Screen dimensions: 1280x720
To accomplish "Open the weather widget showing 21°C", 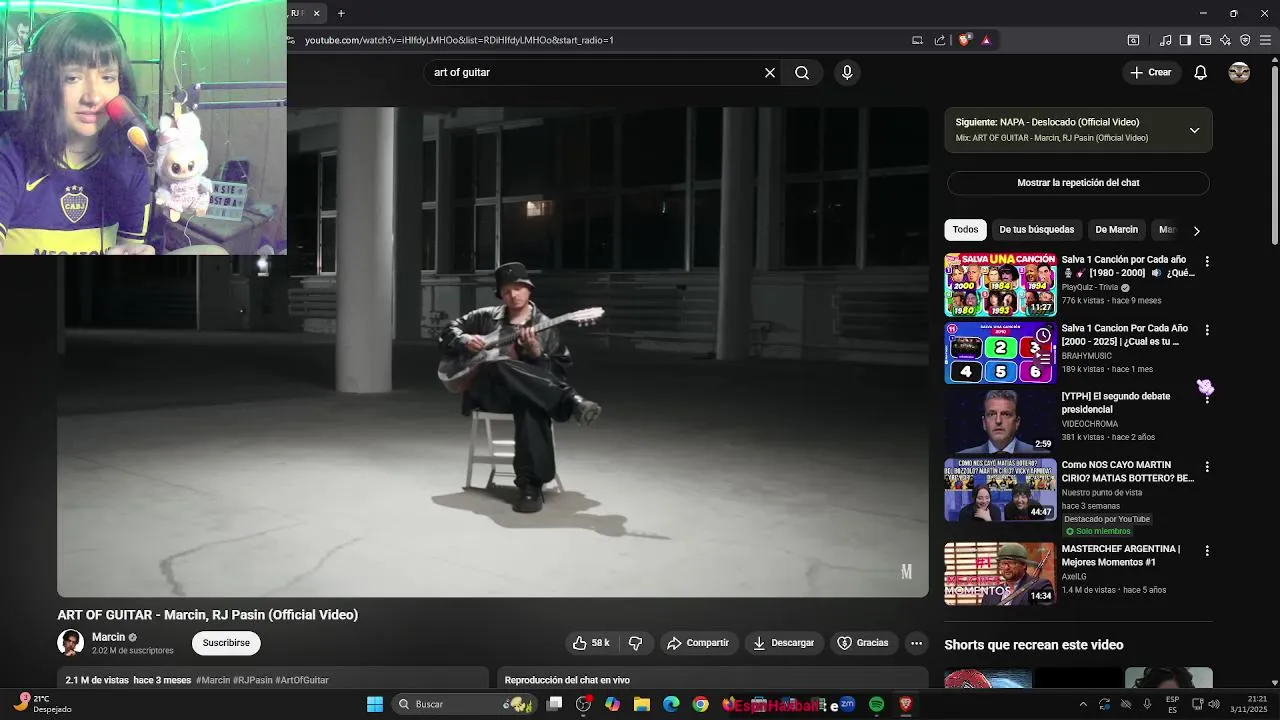I will (x=42, y=704).
